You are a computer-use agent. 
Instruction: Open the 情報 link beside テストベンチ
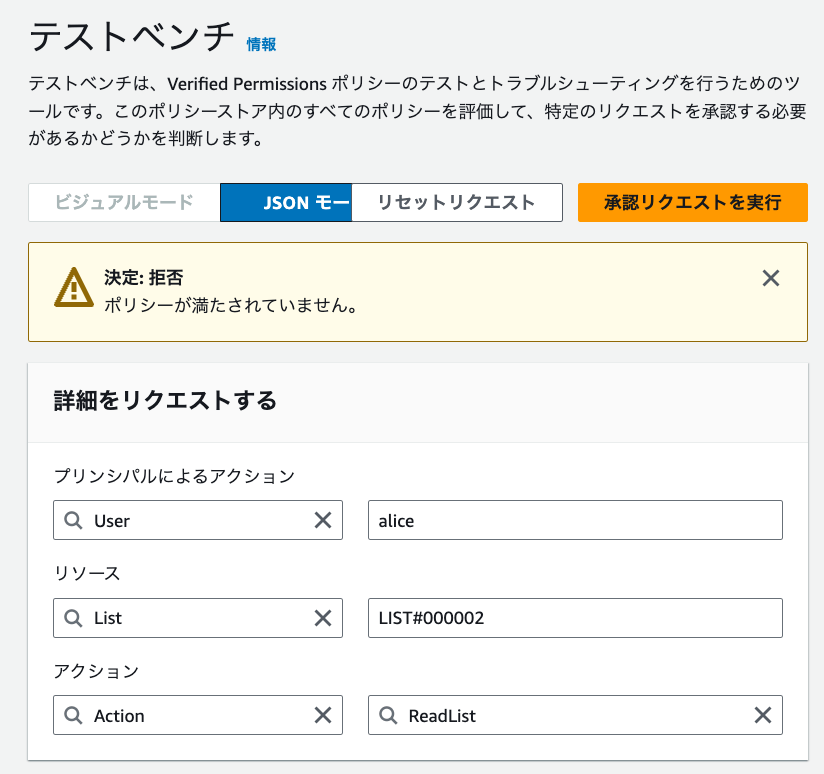(x=261, y=44)
